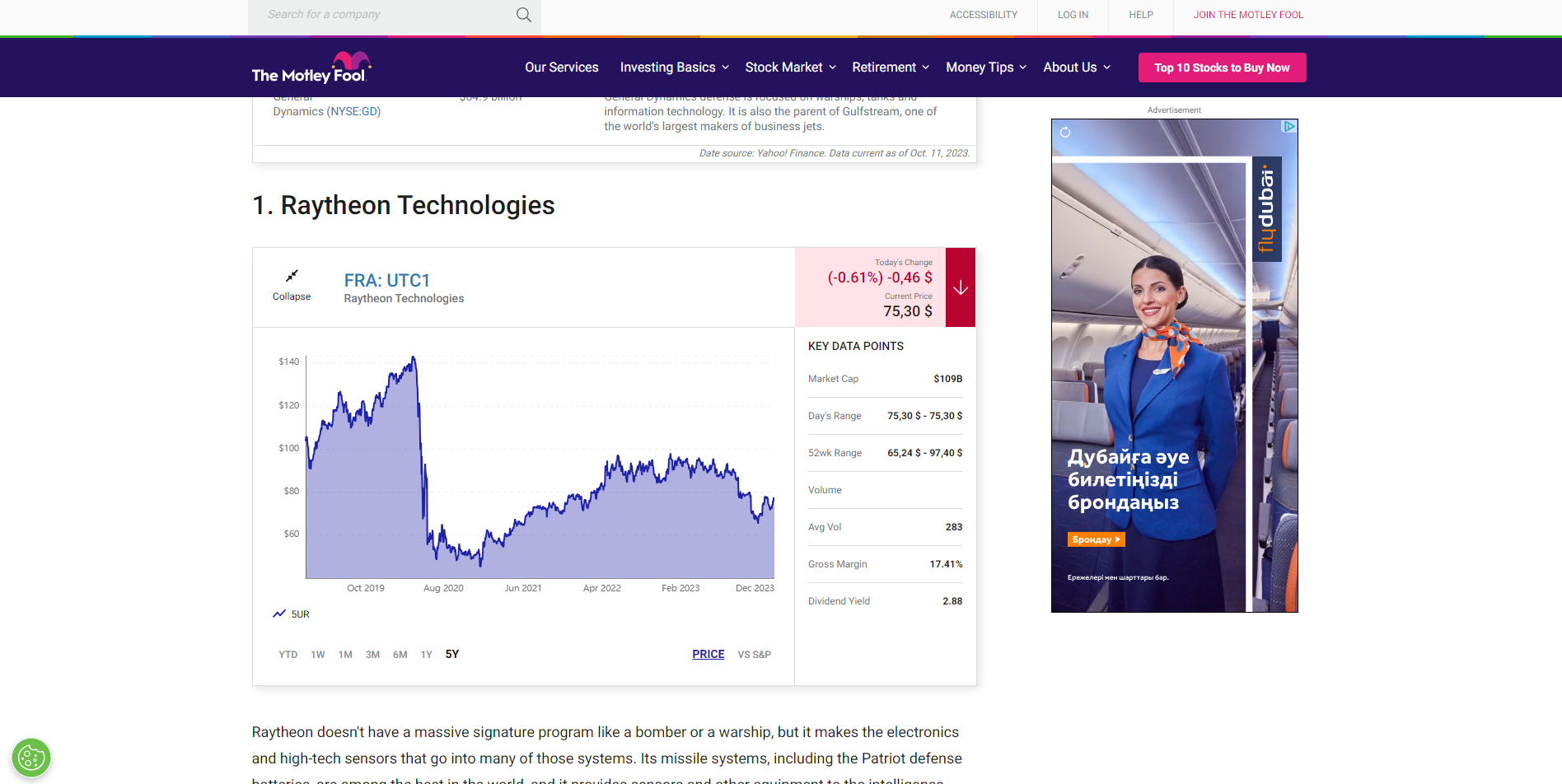Image resolution: width=1562 pixels, height=784 pixels.
Task: Click the AdChoices icon on the advertisement
Action: click(1289, 127)
